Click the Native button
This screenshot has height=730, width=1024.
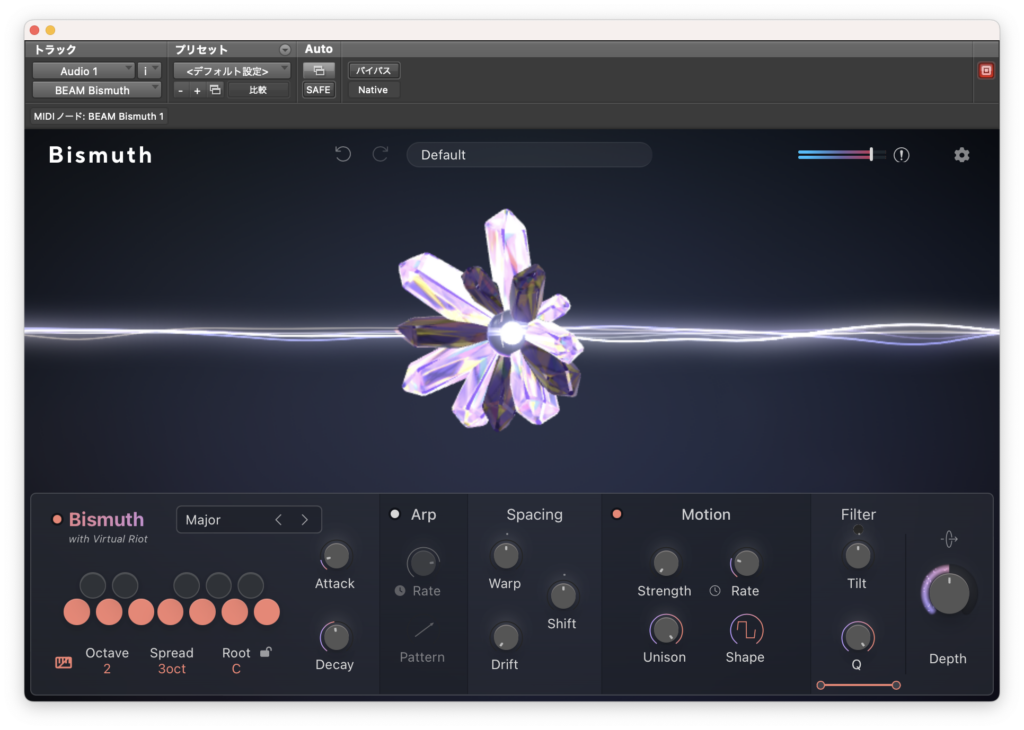click(373, 90)
